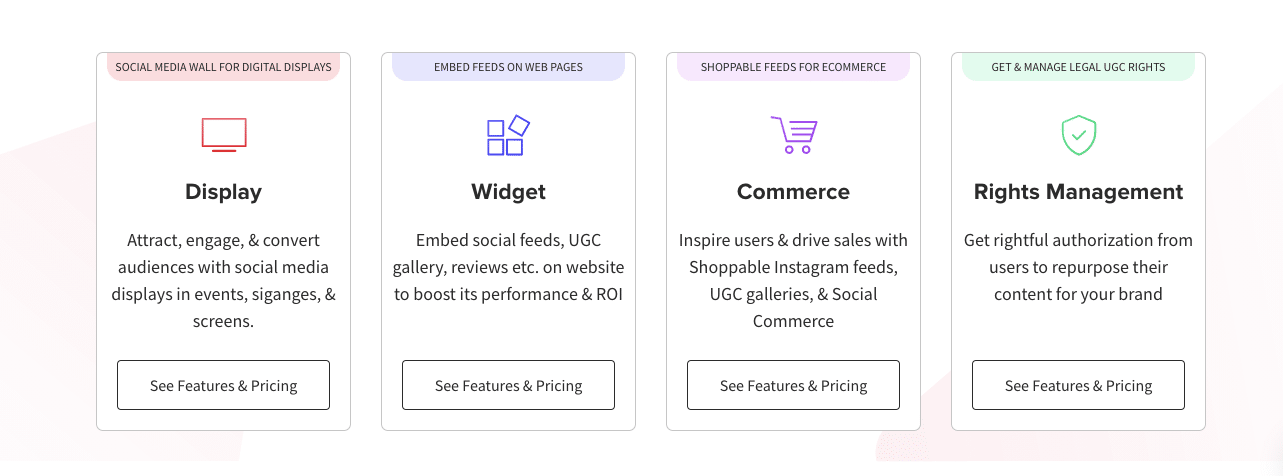
Task: Click the Shoppable Feeds for Ecommerce tag
Action: (x=793, y=67)
